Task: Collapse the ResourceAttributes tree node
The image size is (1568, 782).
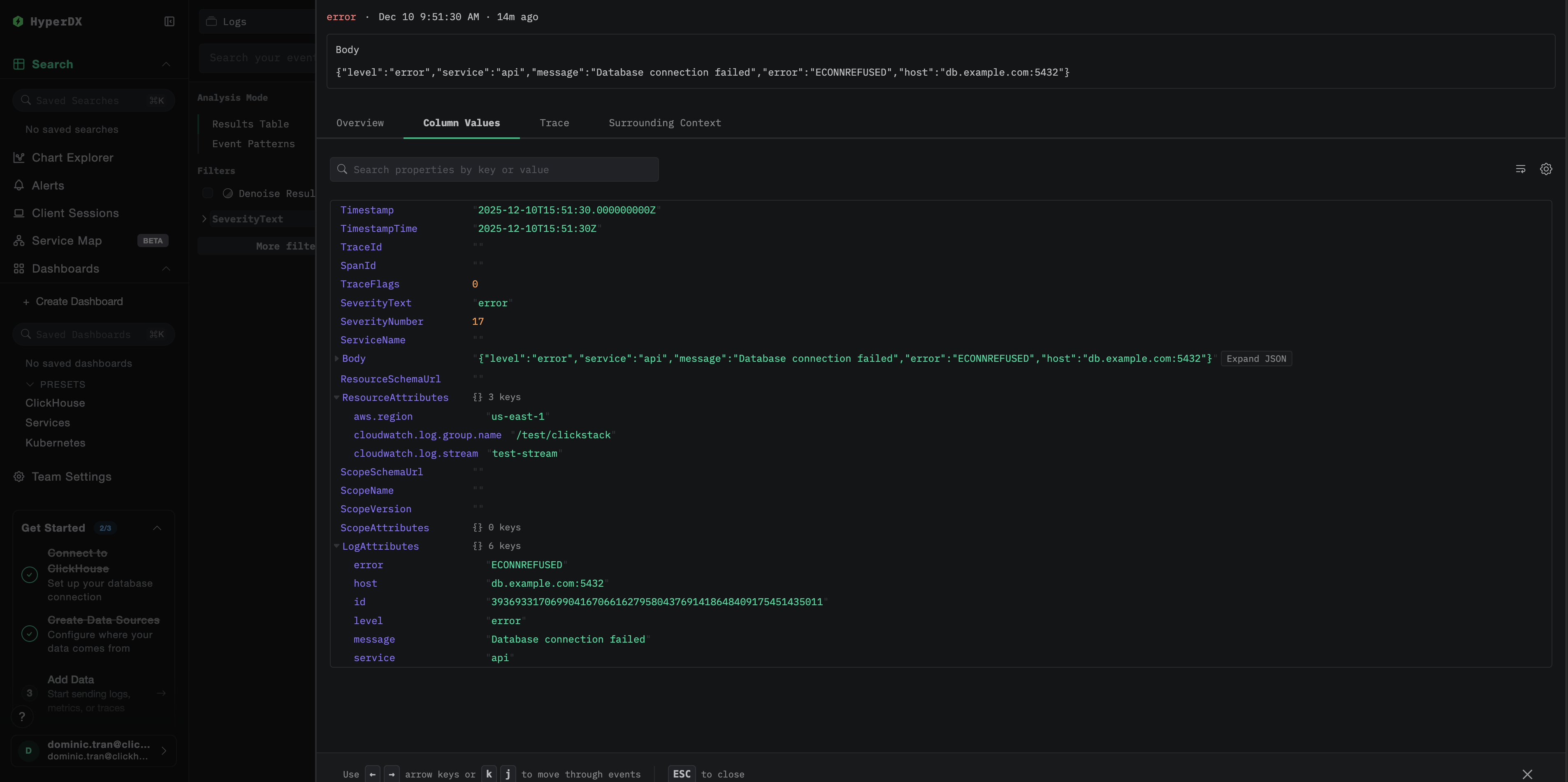Action: tap(336, 398)
